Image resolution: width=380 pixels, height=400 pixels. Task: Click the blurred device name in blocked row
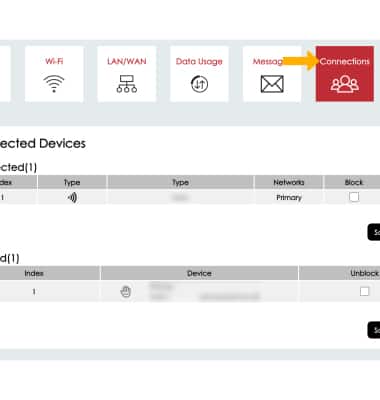(x=205, y=292)
